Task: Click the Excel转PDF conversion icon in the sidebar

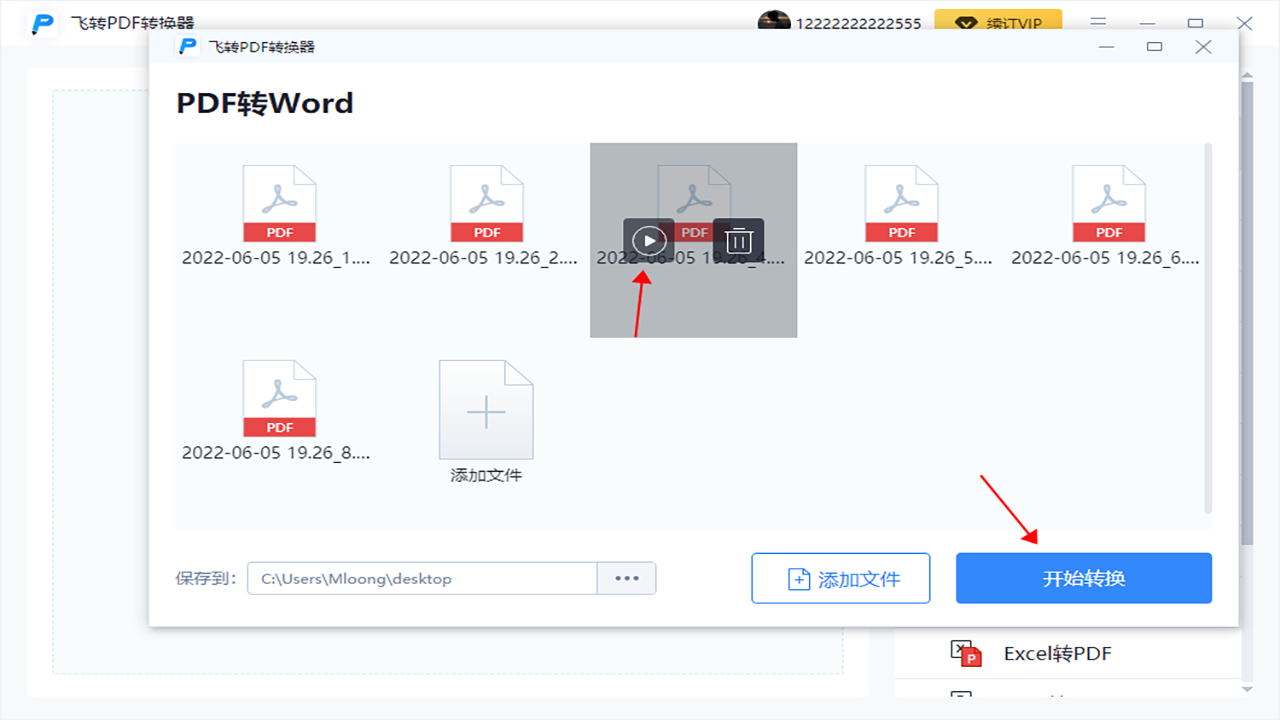Action: pyautogui.click(x=965, y=653)
